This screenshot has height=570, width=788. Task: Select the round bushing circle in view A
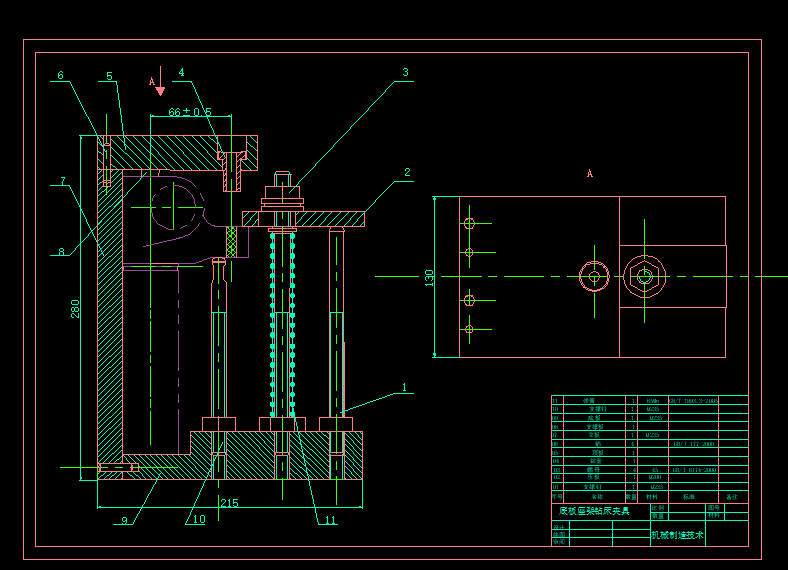(595, 276)
